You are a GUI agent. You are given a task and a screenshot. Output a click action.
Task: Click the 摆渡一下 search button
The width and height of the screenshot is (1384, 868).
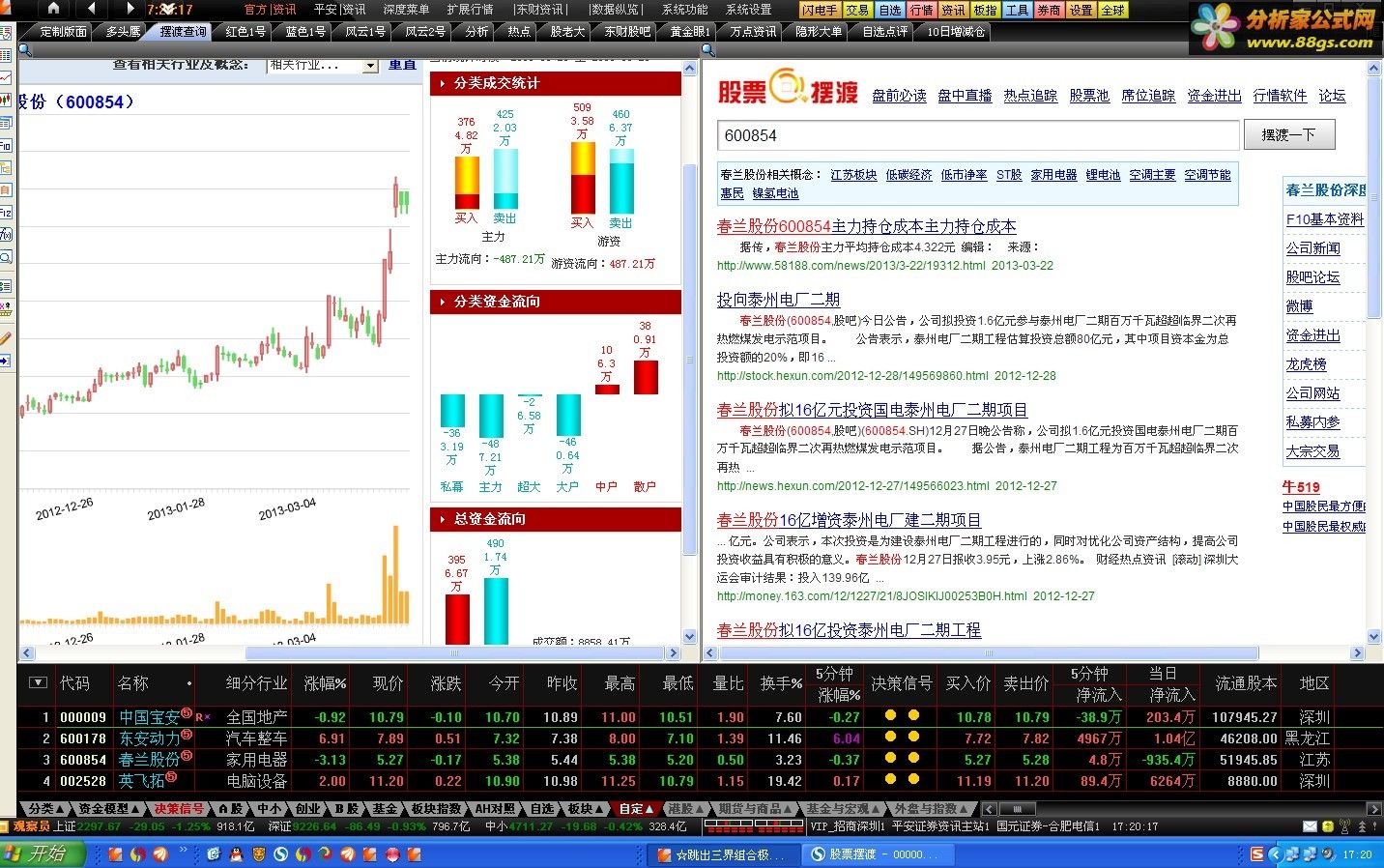(1289, 135)
